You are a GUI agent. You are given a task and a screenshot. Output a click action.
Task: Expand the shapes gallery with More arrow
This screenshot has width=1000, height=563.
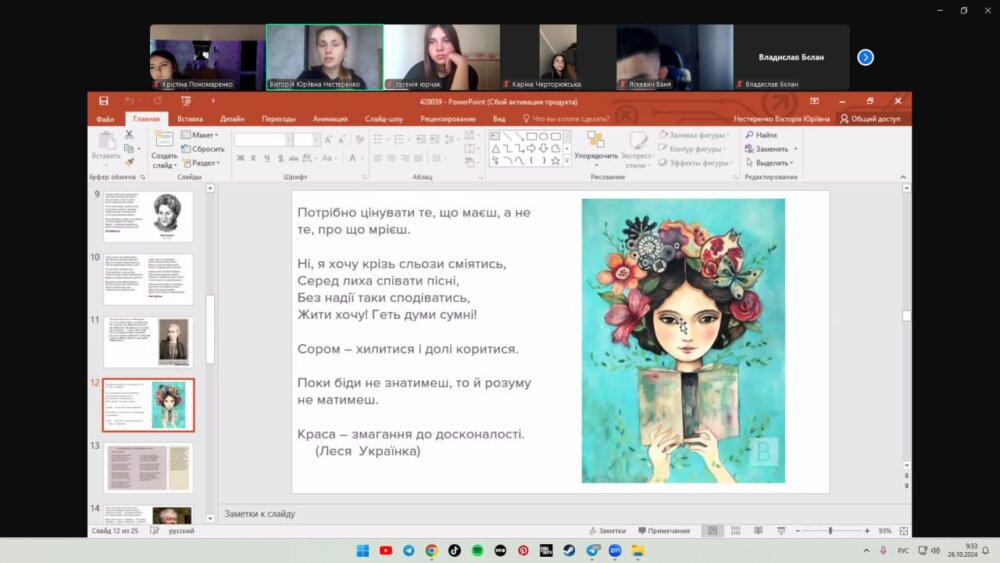pos(567,161)
